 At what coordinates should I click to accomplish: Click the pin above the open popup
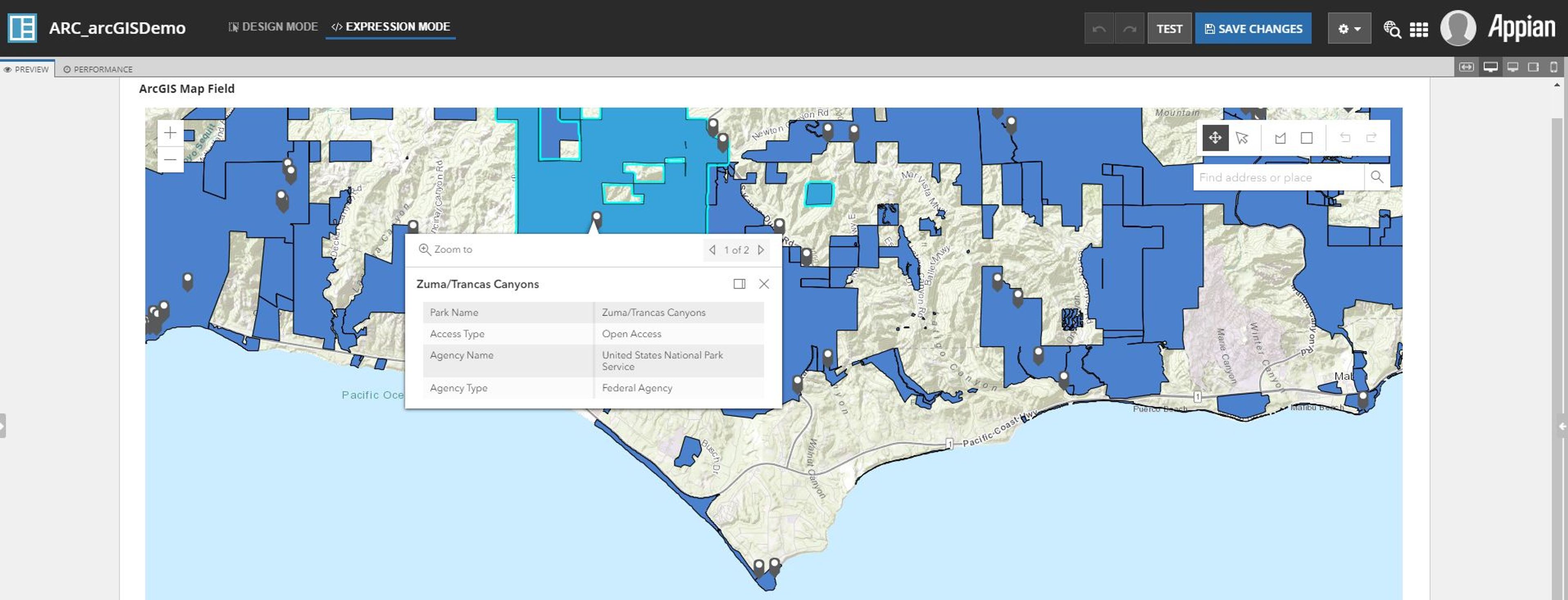coord(597,218)
